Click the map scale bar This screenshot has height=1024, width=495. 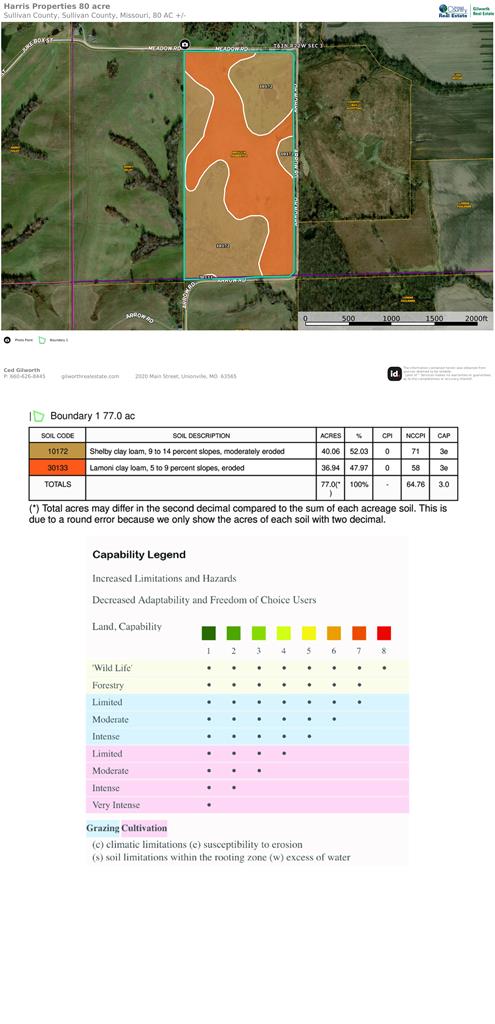coord(396,321)
